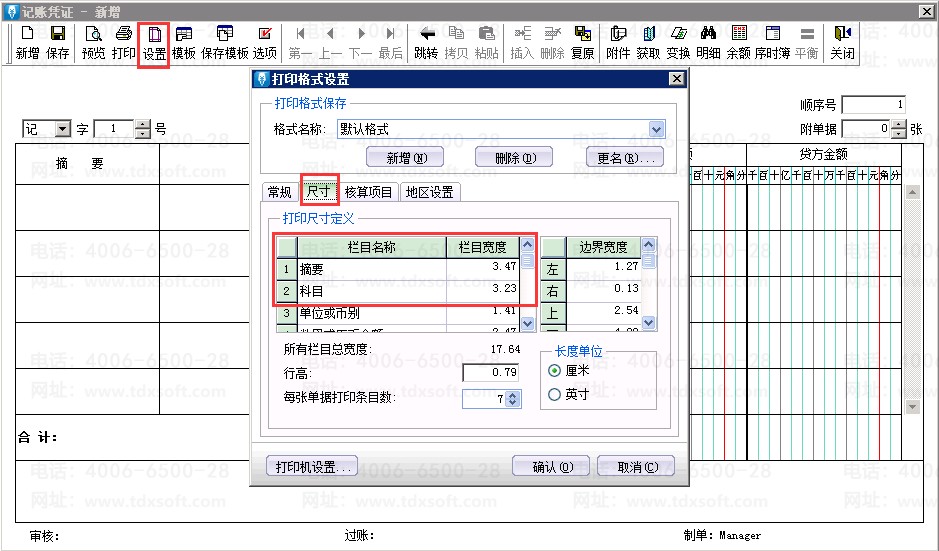The width and height of the screenshot is (939, 551).
Task: Click the 保存 (Save) toolbar icon
Action: pyautogui.click(x=58, y=43)
